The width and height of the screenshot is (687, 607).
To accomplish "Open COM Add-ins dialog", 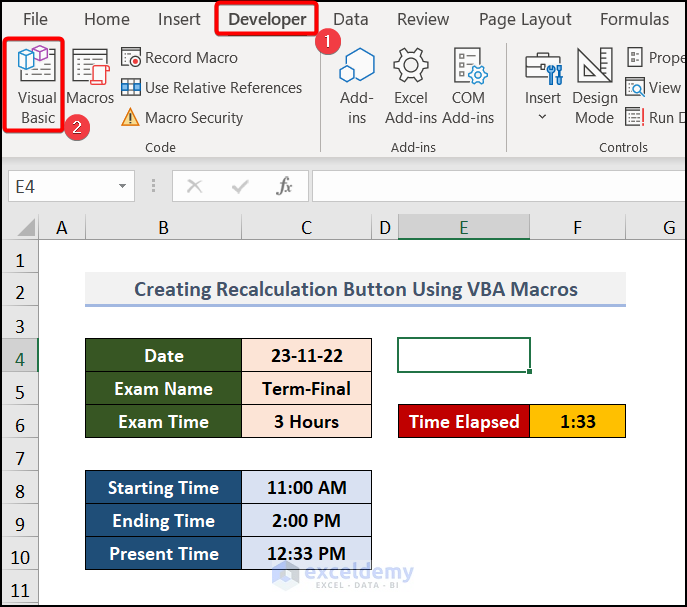I will pyautogui.click(x=468, y=86).
